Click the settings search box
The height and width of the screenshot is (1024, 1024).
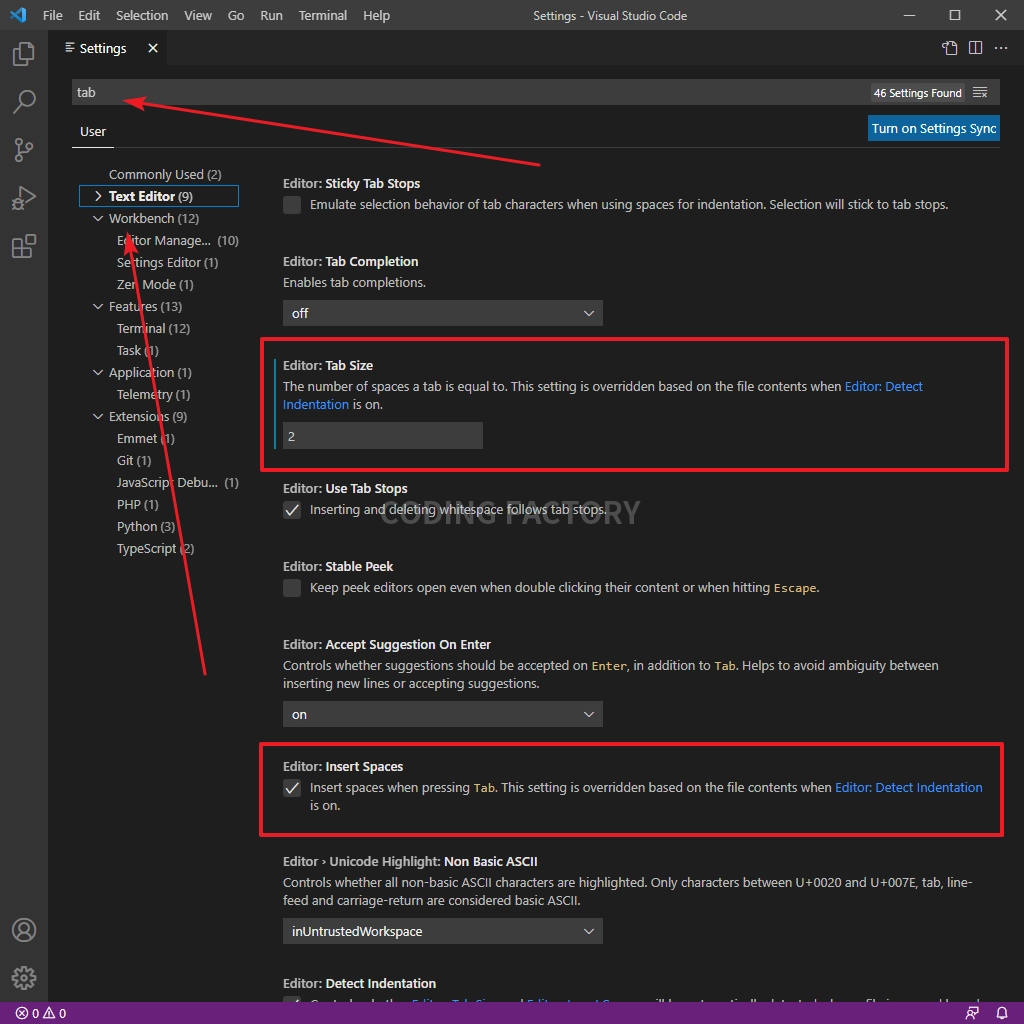[x=470, y=93]
